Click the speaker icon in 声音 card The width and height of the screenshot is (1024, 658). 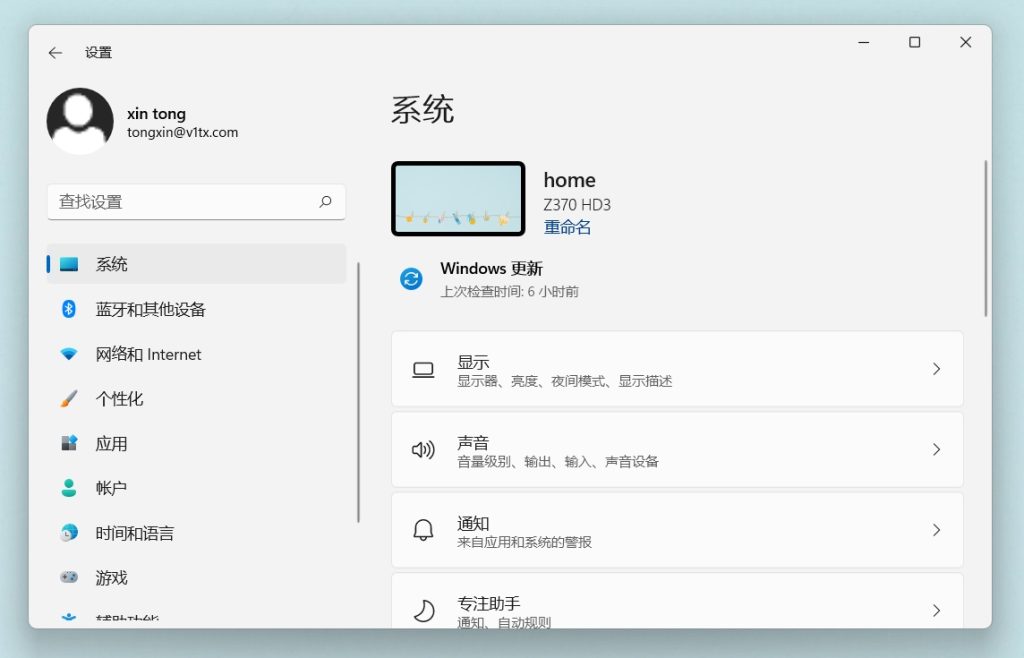click(423, 450)
